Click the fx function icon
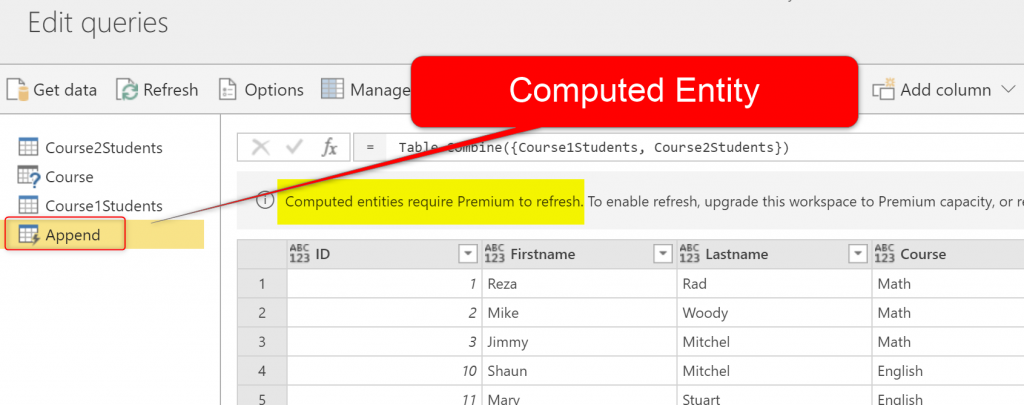Screen dimensions: 1024x405 click(x=328, y=148)
